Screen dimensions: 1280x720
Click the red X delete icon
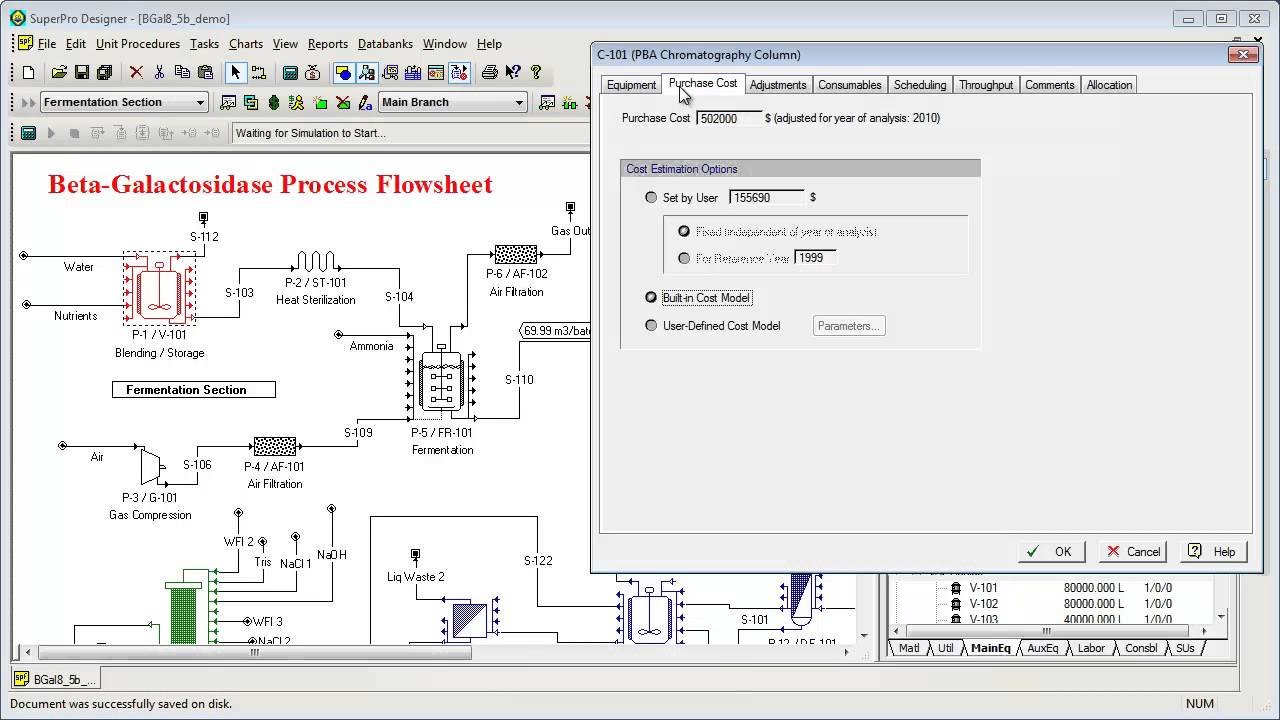coord(136,72)
